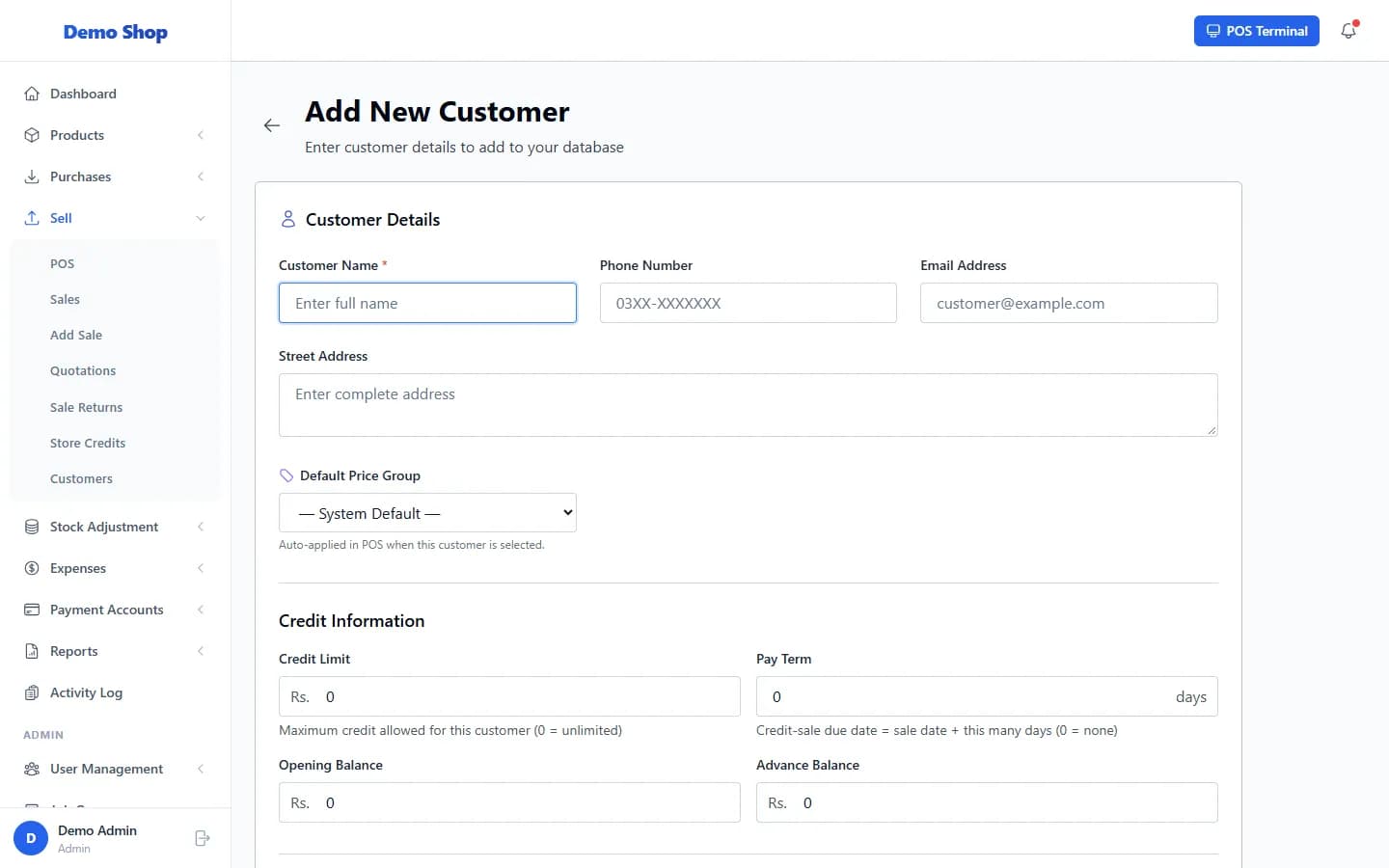Click the Demo Shop logo link
Viewport: 1389px width, 868px height.
116,32
